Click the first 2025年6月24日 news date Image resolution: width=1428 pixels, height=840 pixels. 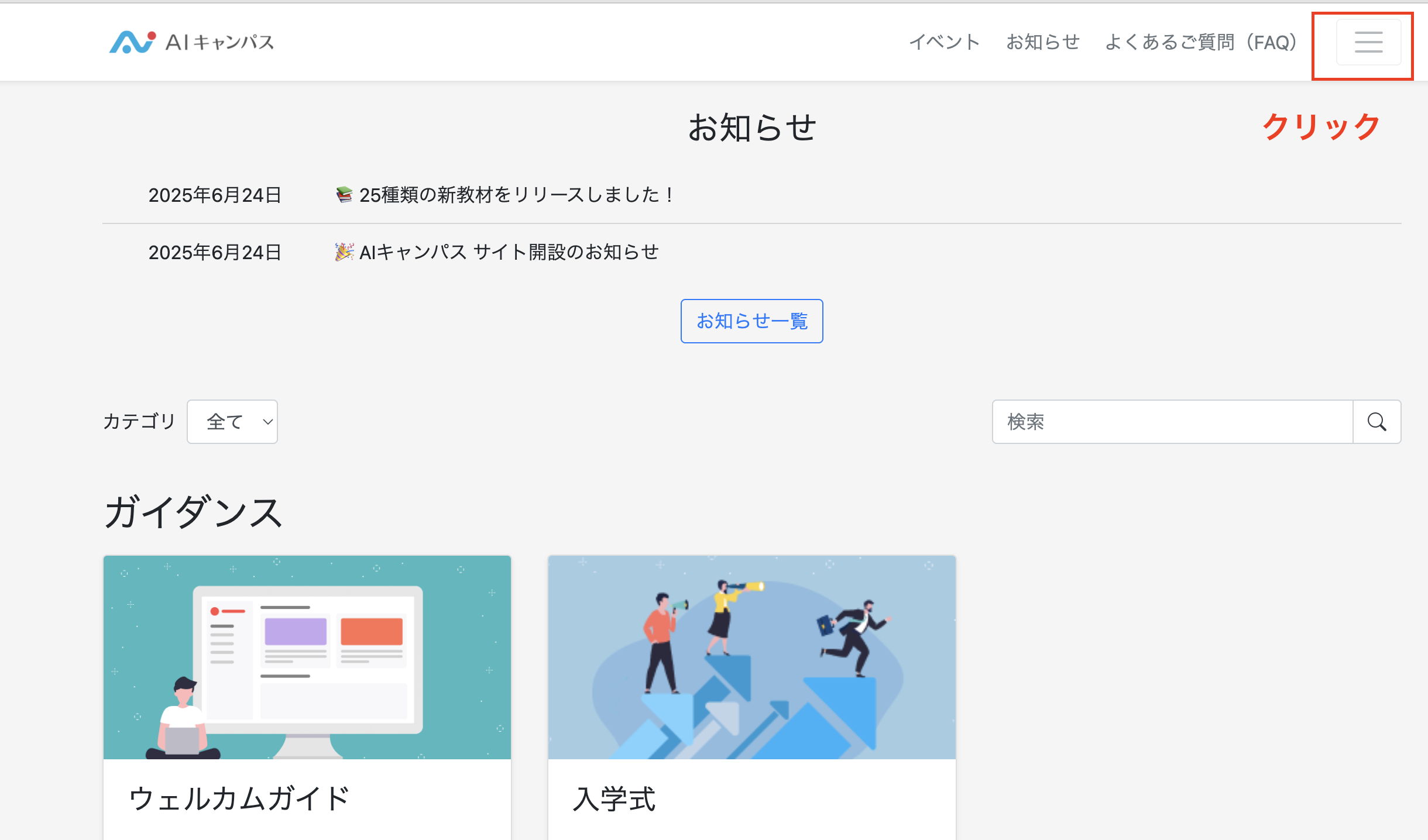click(215, 195)
